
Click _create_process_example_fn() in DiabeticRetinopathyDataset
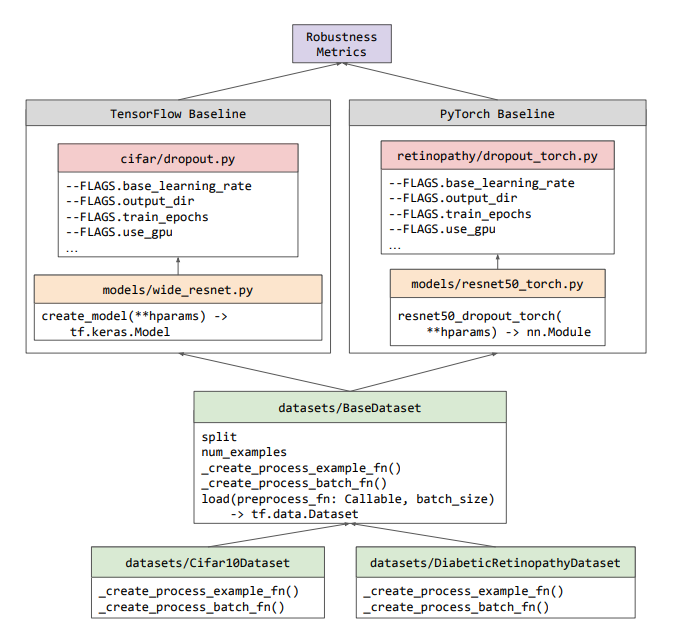[x=464, y=591]
